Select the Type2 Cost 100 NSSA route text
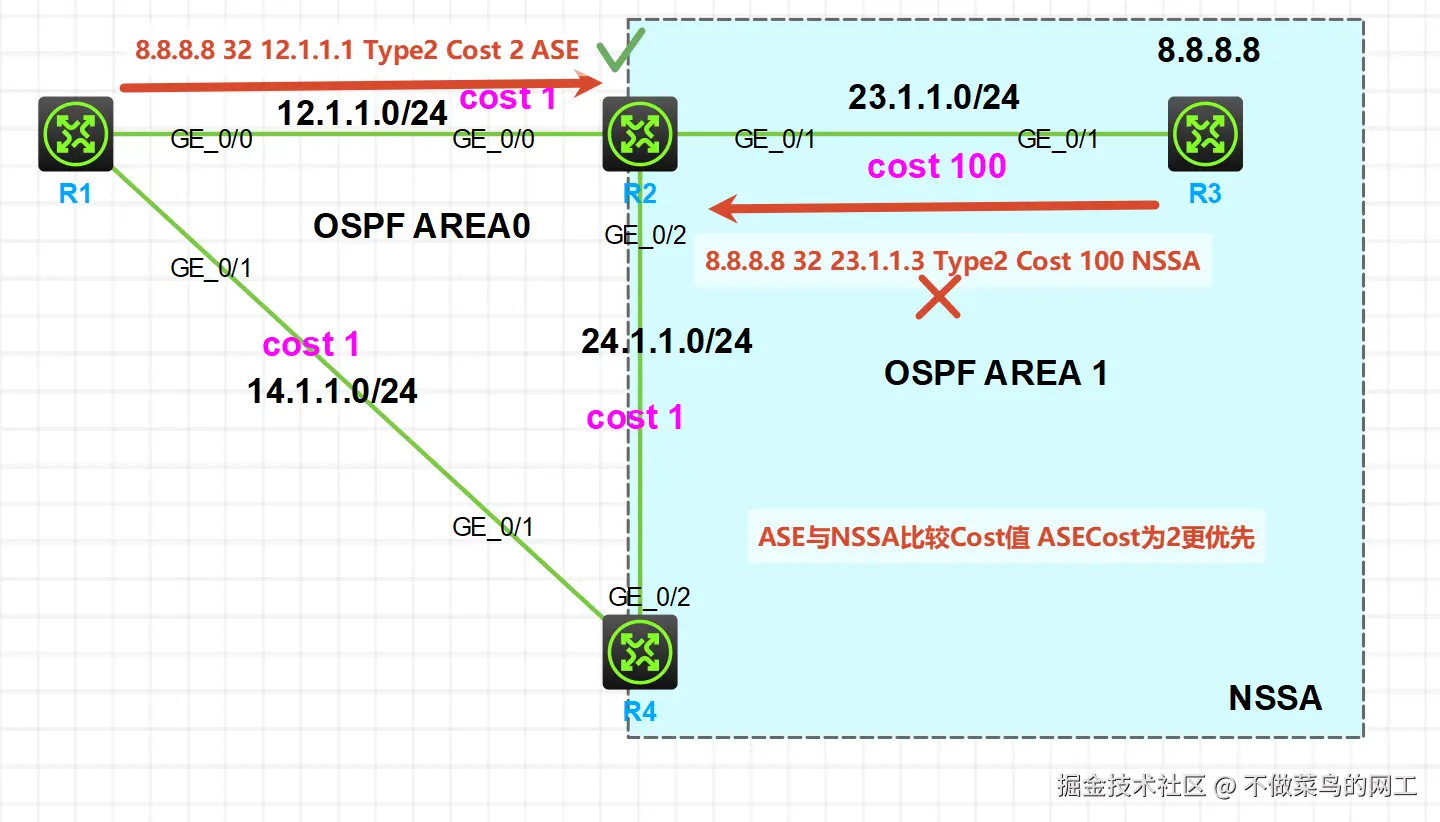The width and height of the screenshot is (1440, 822). click(x=953, y=262)
